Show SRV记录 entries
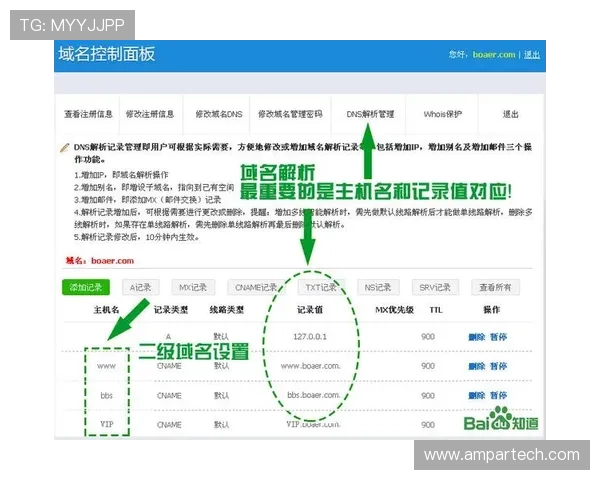This screenshot has height=480, width=600. (435, 287)
